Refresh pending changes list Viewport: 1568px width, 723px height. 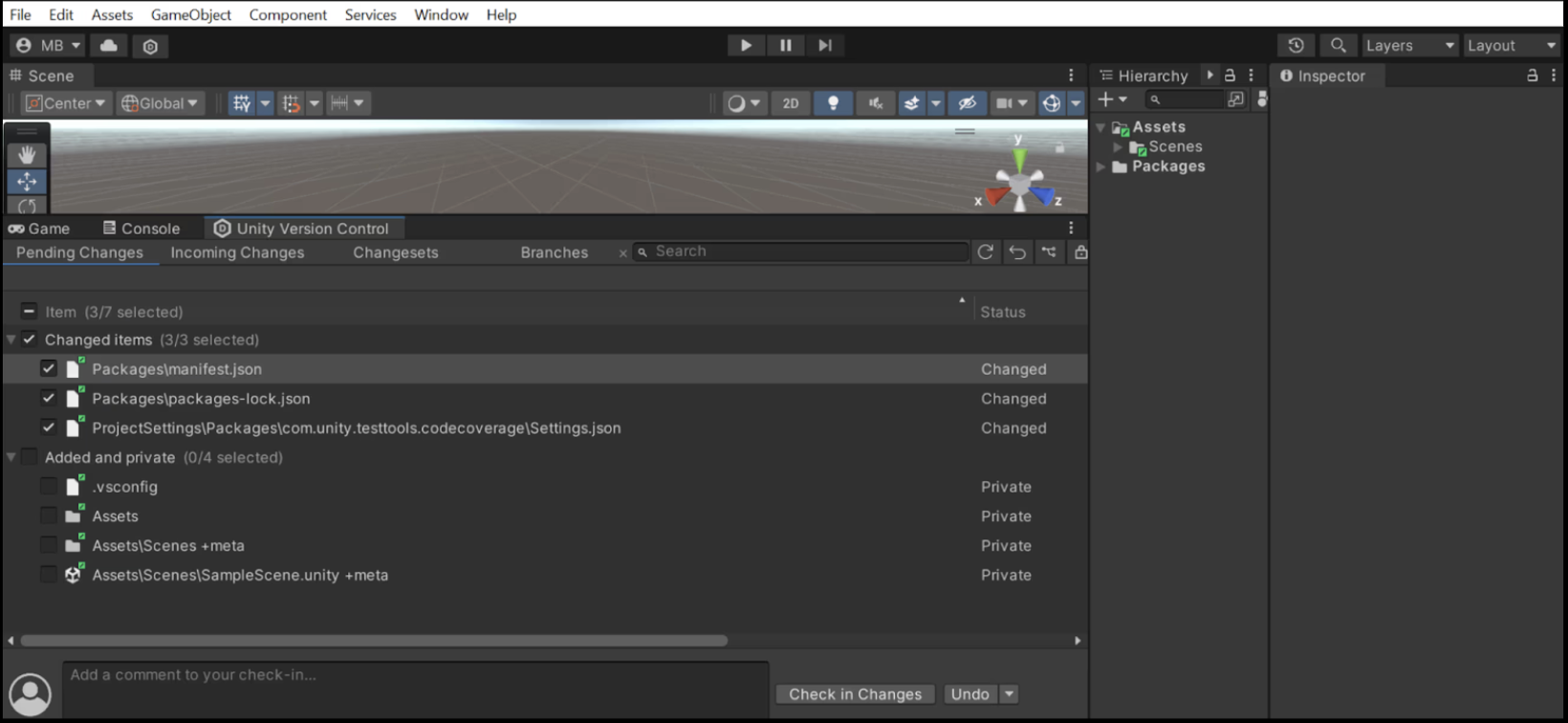pyautogui.click(x=985, y=252)
